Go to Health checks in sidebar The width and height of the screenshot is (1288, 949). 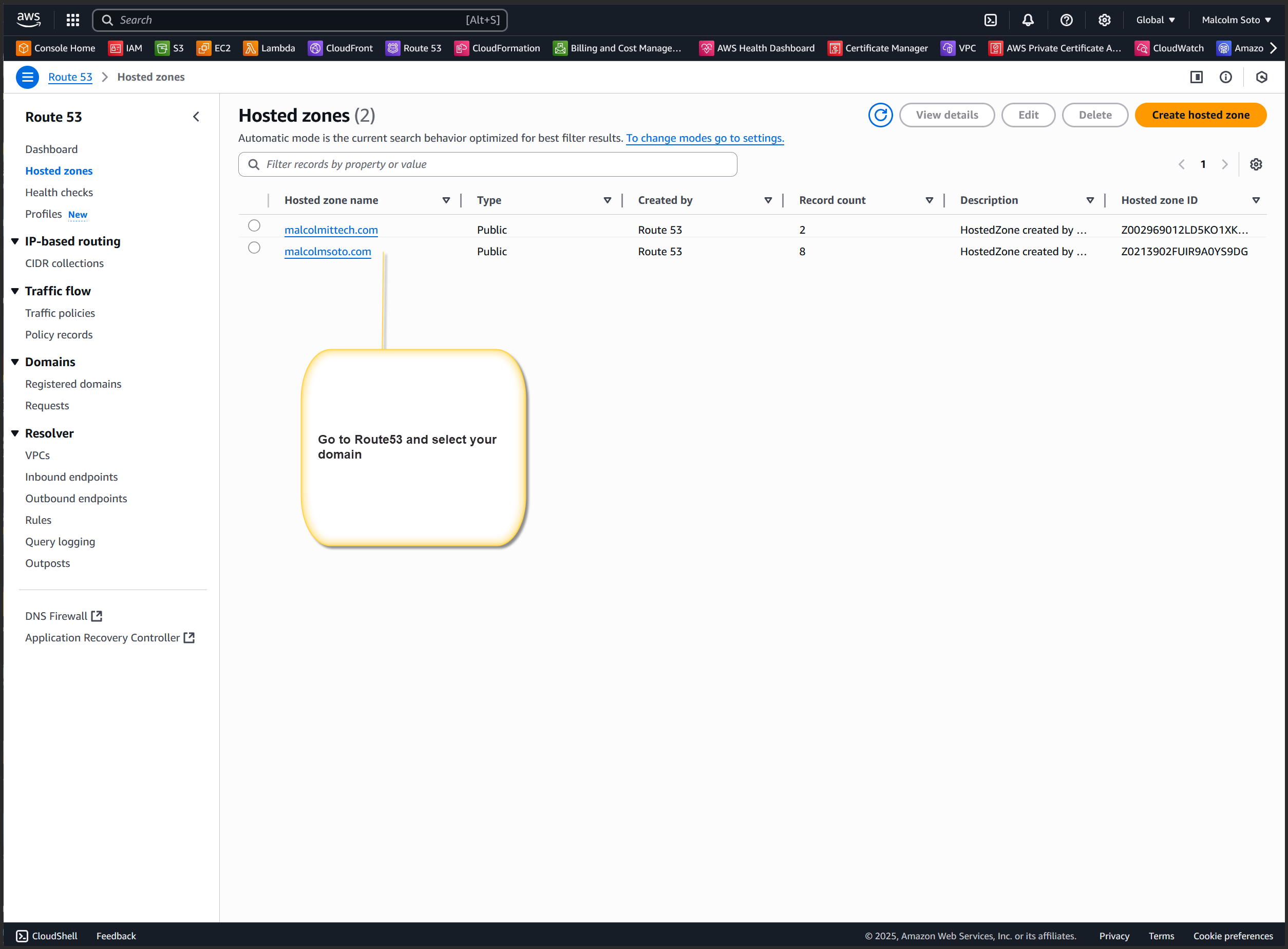(x=59, y=193)
